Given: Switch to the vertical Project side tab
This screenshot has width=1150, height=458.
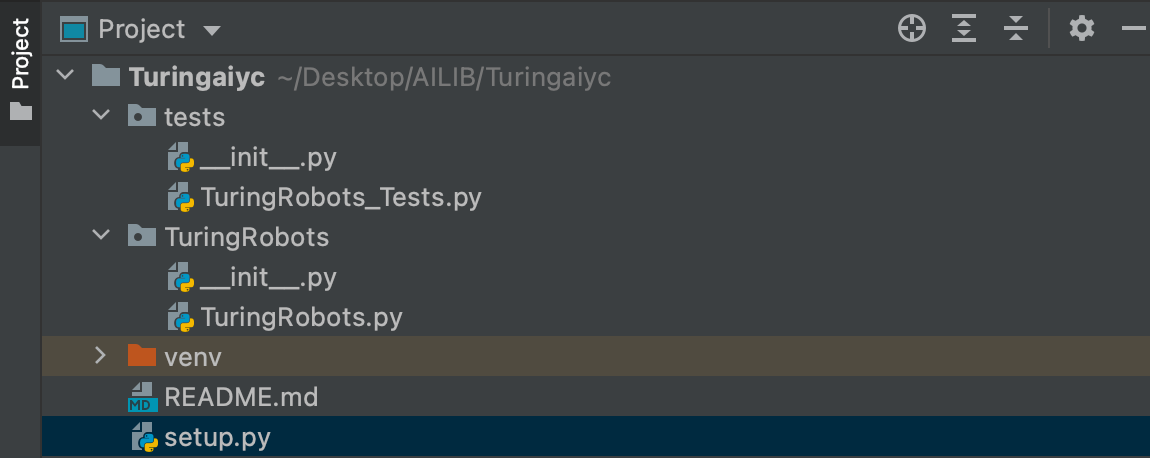Looking at the screenshot, I should coord(20,72).
